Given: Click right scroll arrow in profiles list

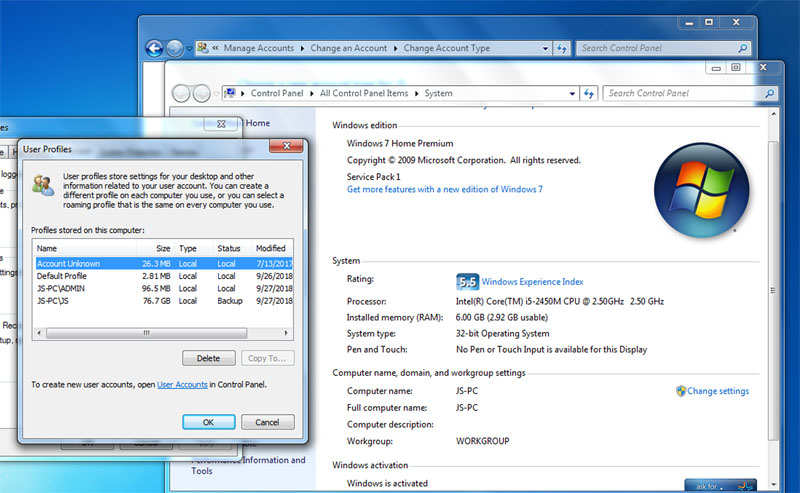Looking at the screenshot, I should coord(286,333).
